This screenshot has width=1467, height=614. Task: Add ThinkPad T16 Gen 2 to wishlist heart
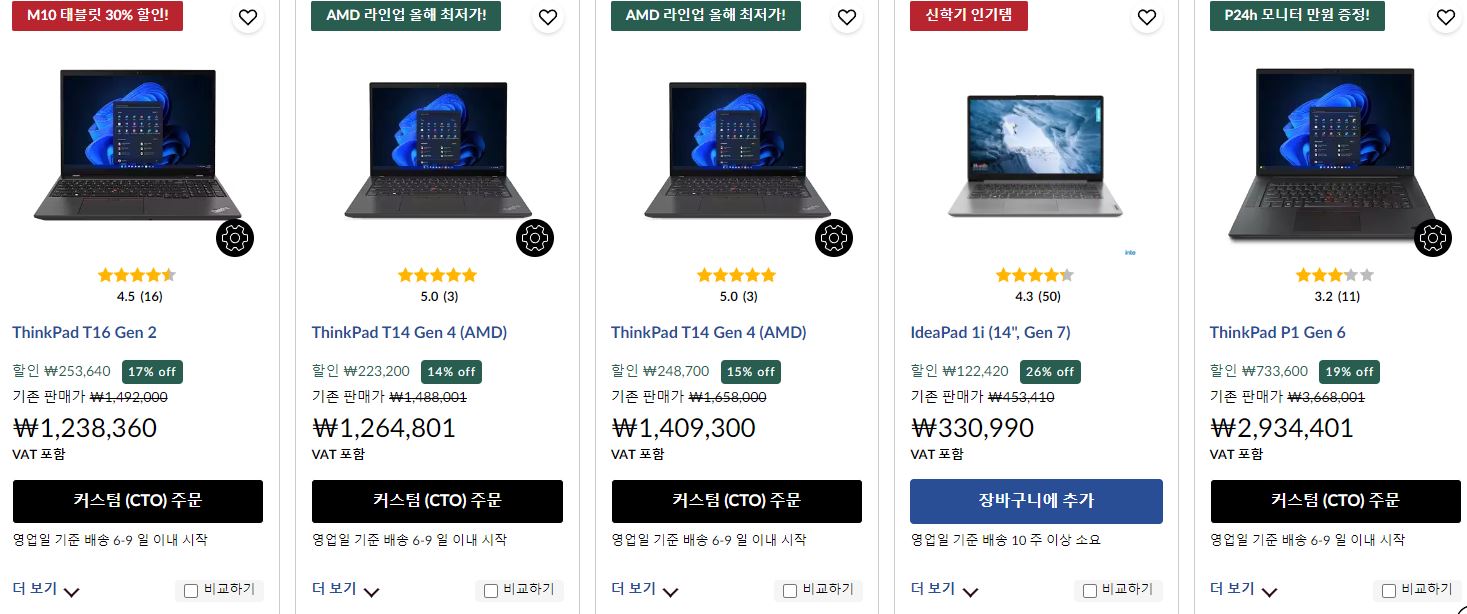click(x=247, y=17)
